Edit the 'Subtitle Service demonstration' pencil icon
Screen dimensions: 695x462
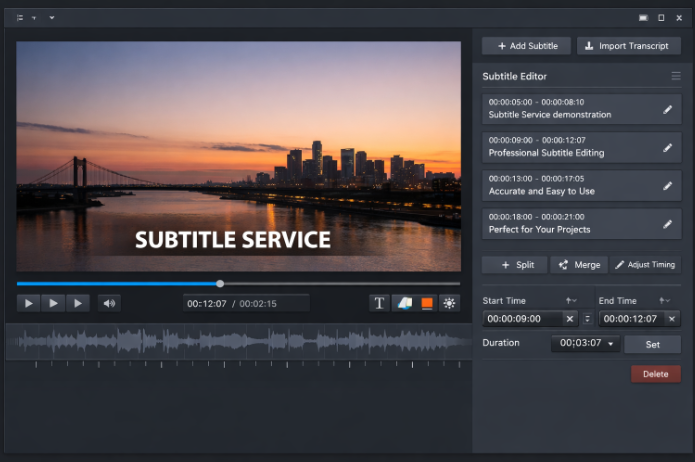click(x=667, y=109)
